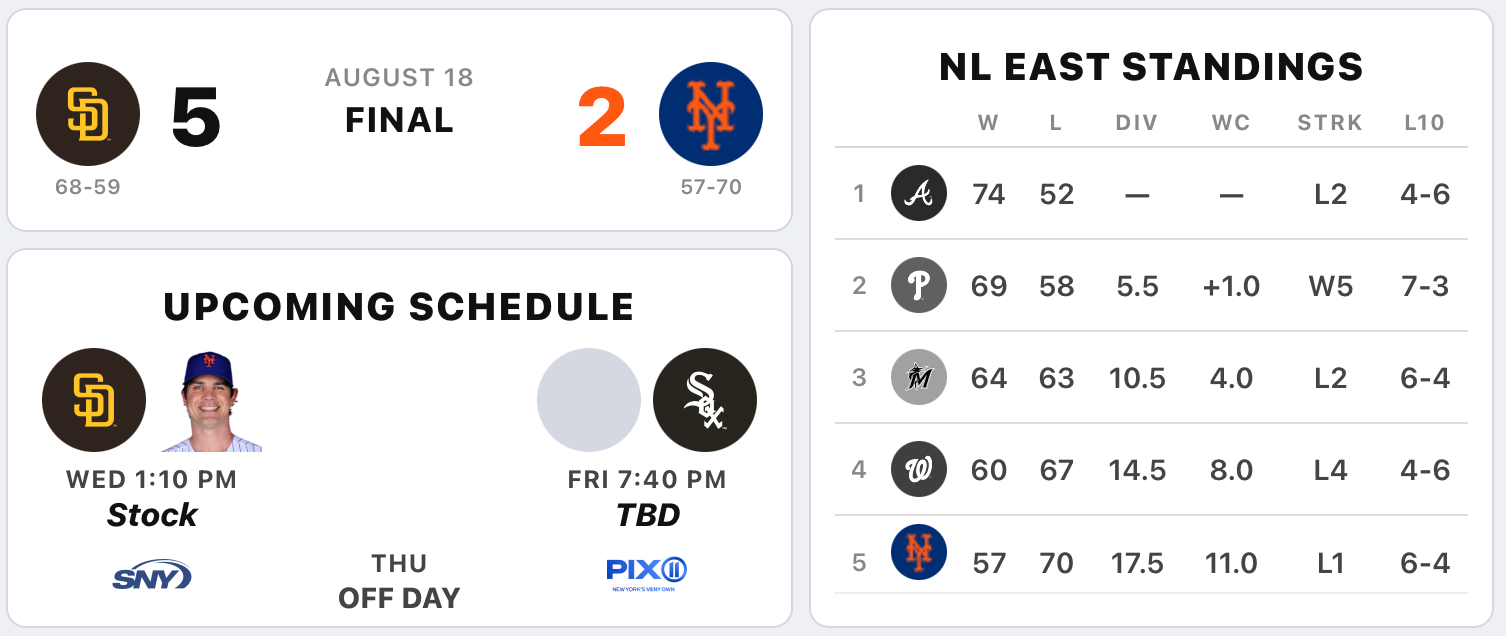The width and height of the screenshot is (1506, 636).
Task: Click the Mets logo in standings row
Action: coord(919,562)
